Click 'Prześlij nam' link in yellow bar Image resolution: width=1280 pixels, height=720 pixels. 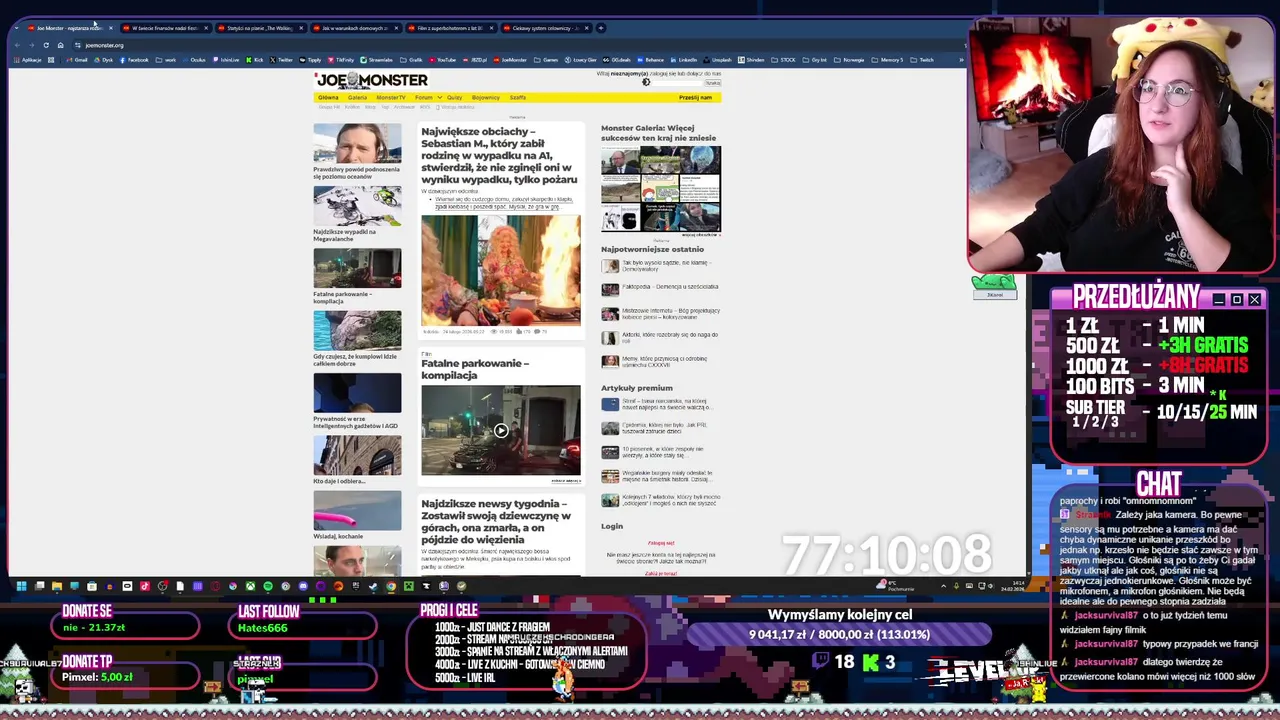click(695, 97)
